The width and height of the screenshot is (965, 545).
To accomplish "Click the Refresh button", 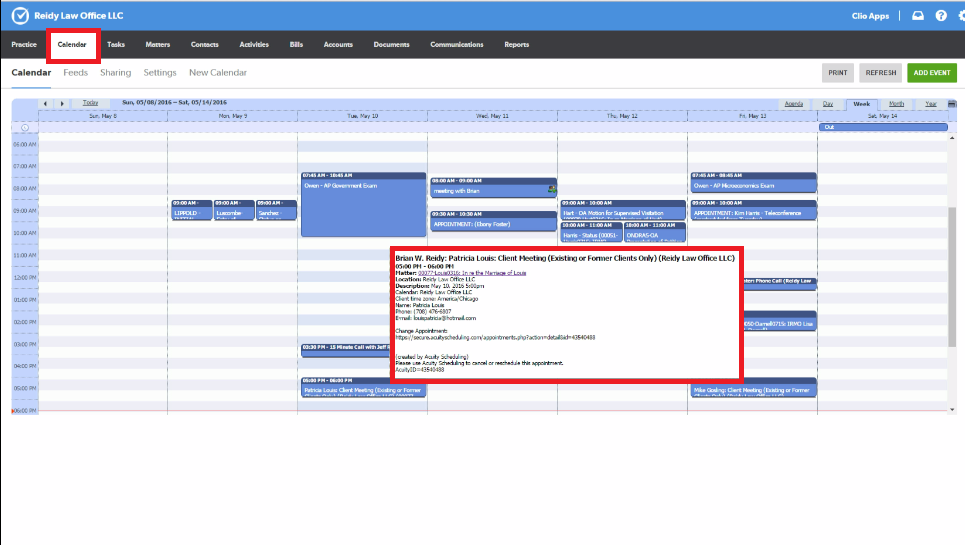I will [881, 73].
